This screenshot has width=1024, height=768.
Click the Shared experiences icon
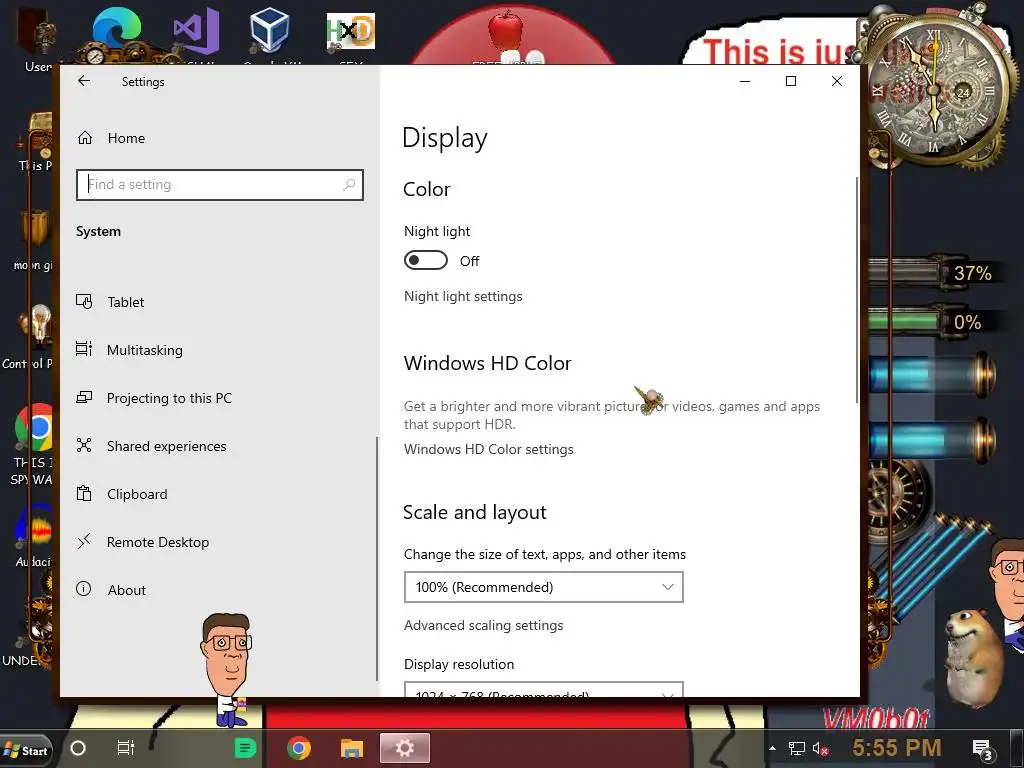pyautogui.click(x=84, y=445)
